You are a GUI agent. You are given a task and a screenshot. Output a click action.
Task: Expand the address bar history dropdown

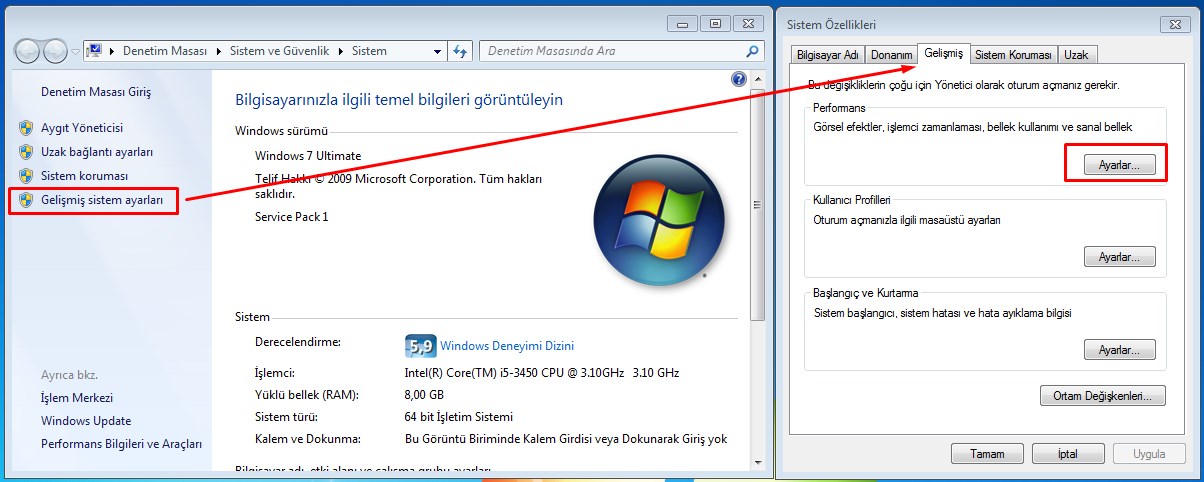(x=437, y=51)
